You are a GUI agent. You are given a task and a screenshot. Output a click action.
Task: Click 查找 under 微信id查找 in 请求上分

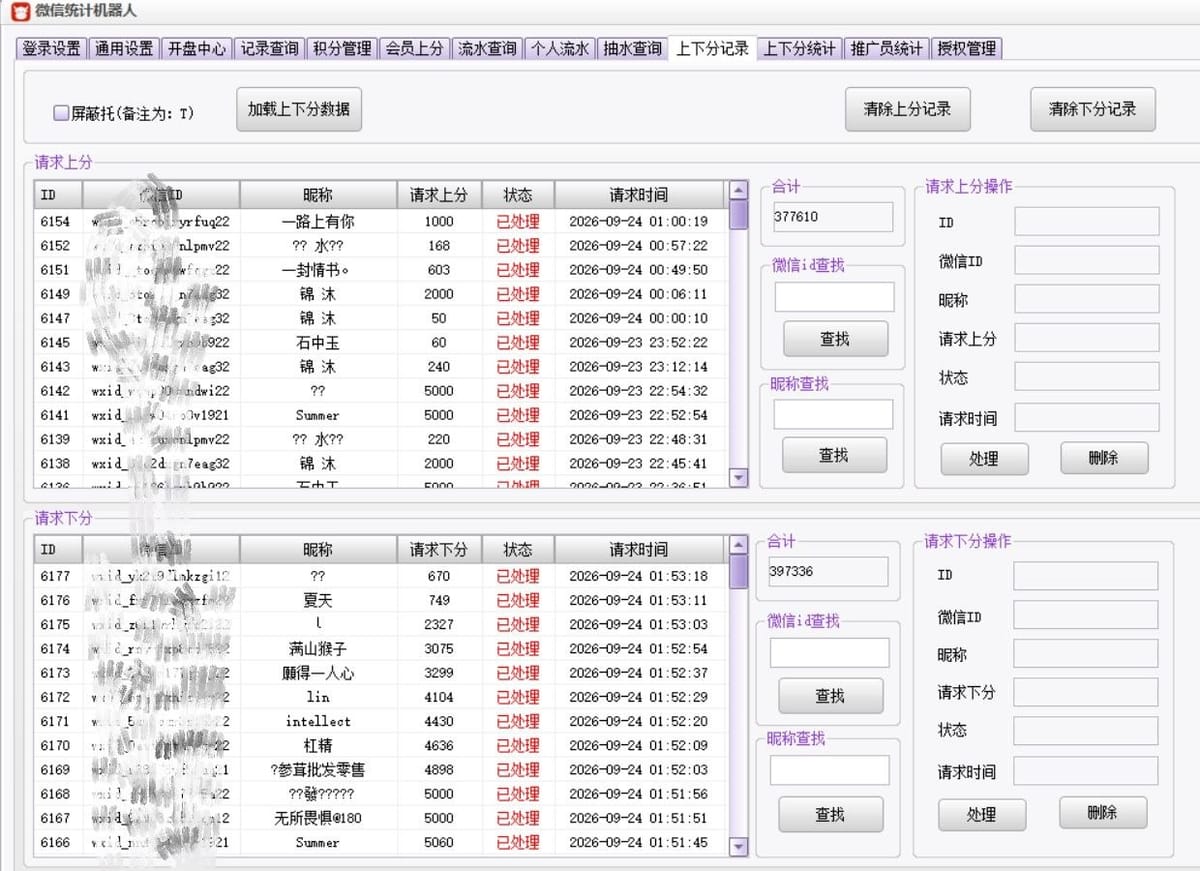pos(835,339)
